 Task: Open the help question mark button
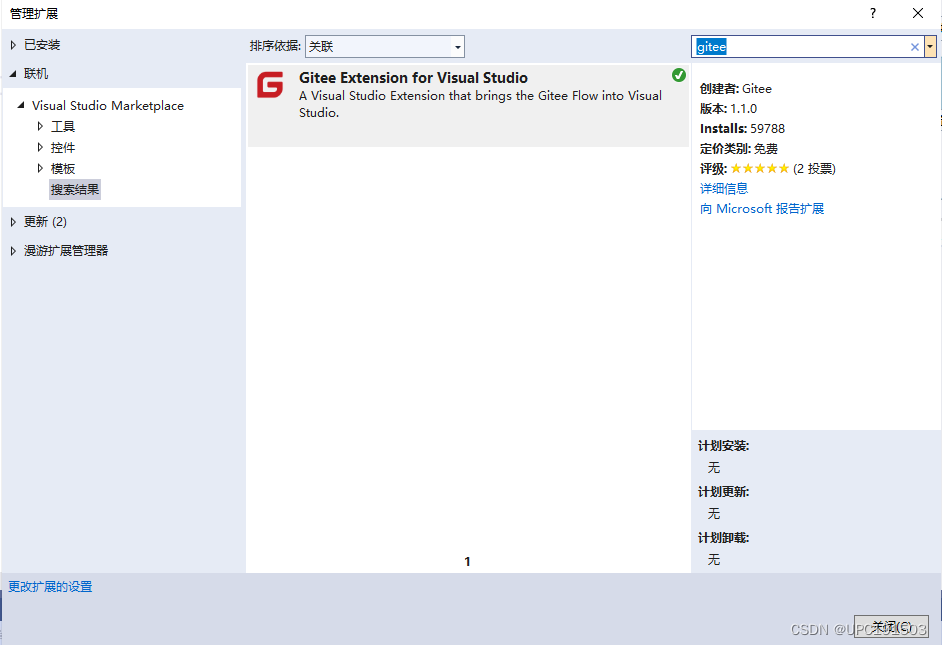tap(873, 13)
